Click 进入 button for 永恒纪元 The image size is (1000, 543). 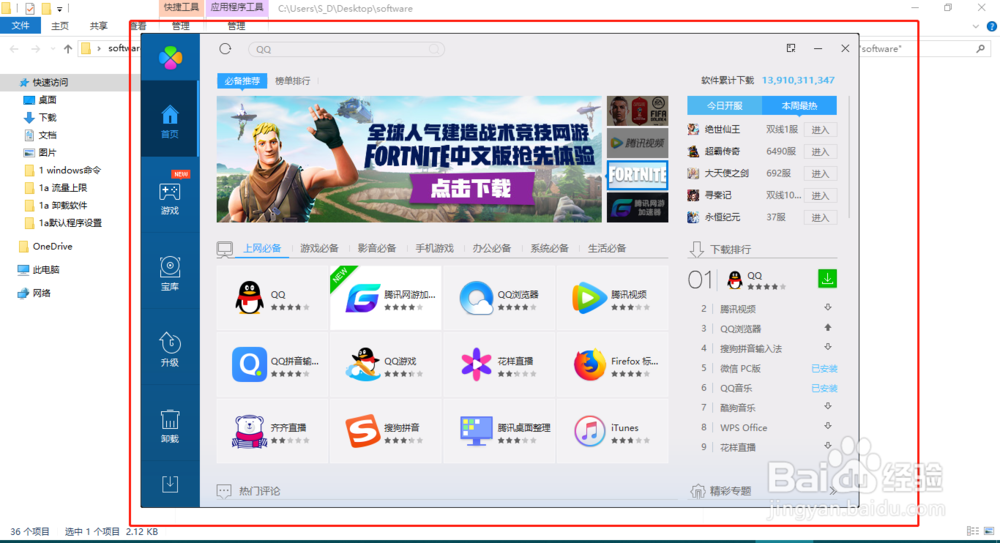click(x=820, y=218)
